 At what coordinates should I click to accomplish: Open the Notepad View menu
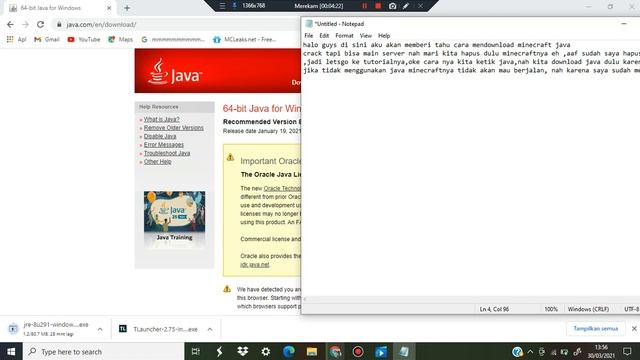pos(365,36)
